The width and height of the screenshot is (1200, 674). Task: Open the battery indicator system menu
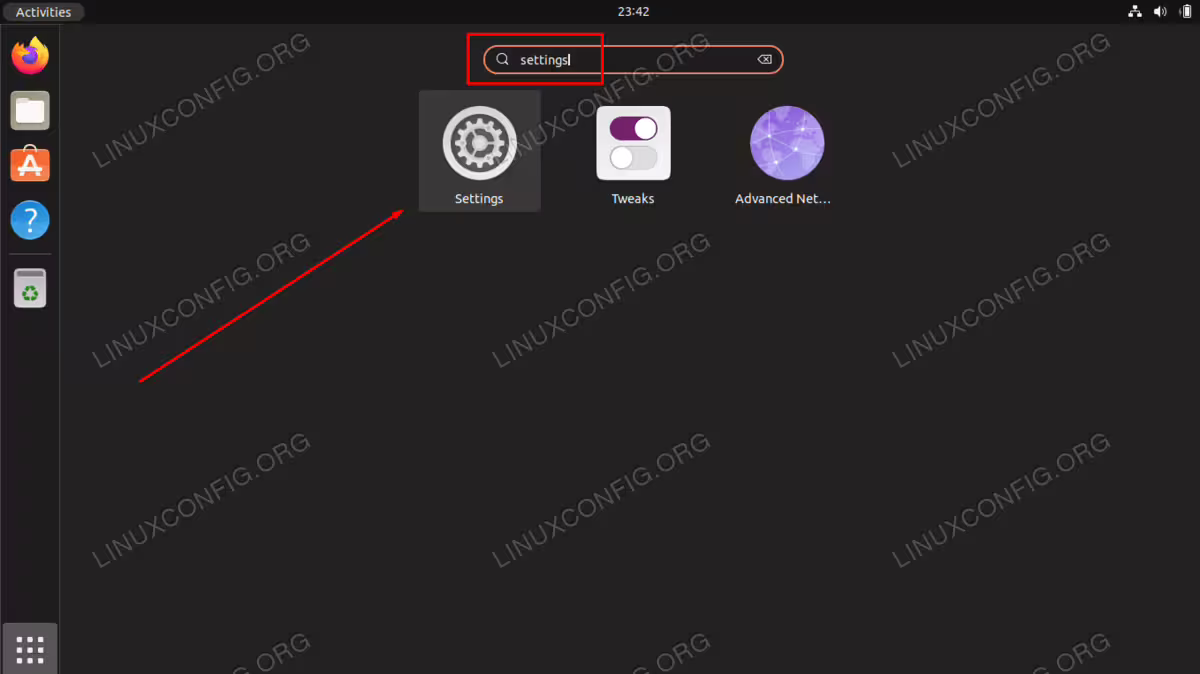click(1185, 12)
